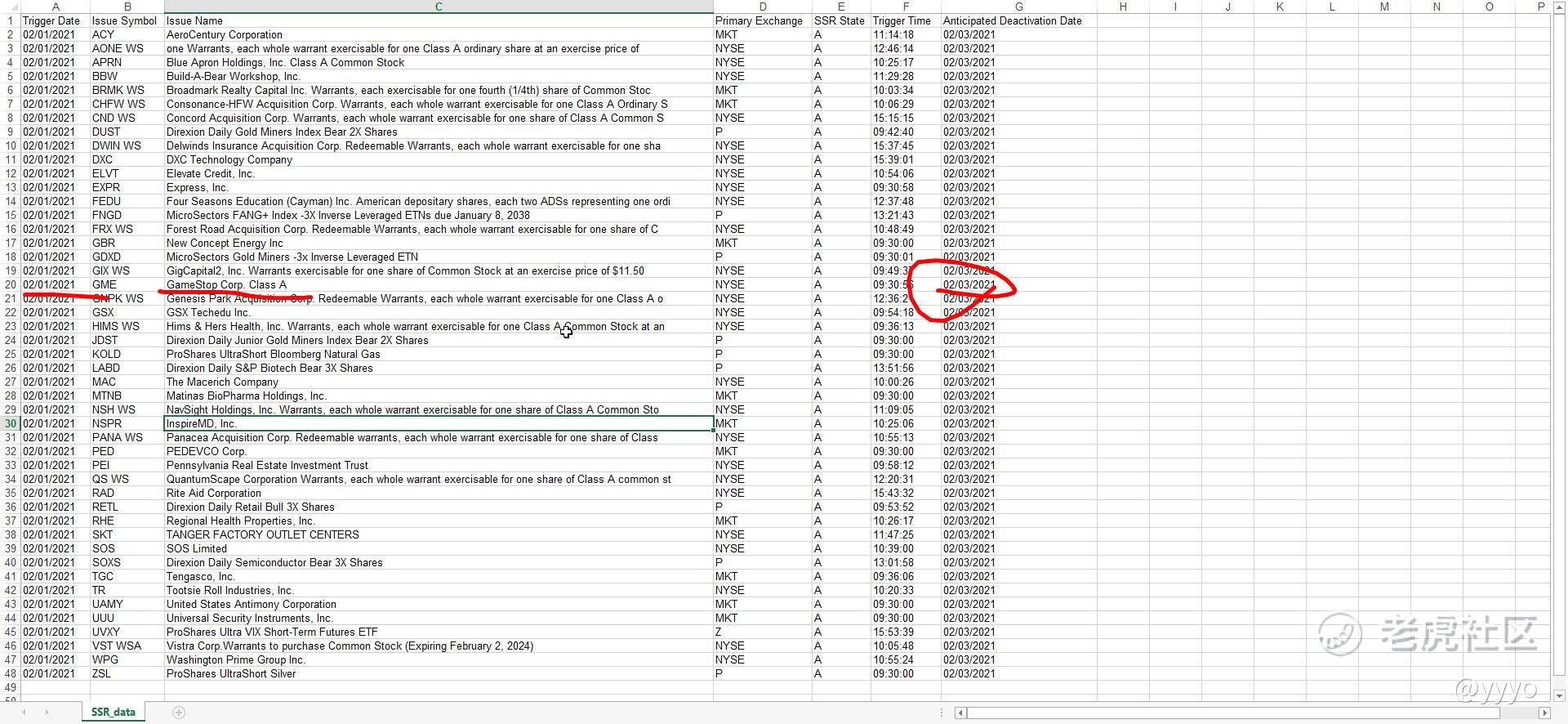Click Anticipated Deactivation Date header cell
This screenshot has height=724, width=1568.
1018,20
